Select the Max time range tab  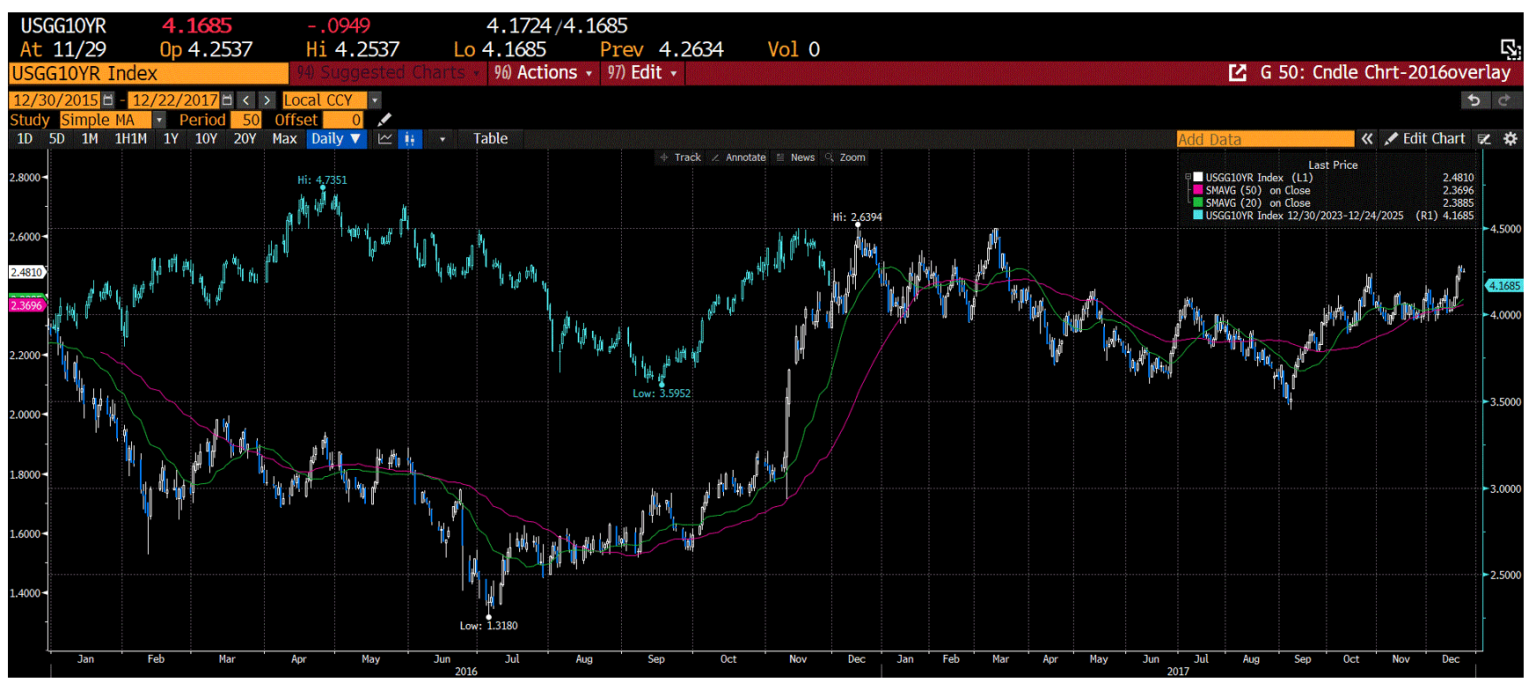coord(284,139)
